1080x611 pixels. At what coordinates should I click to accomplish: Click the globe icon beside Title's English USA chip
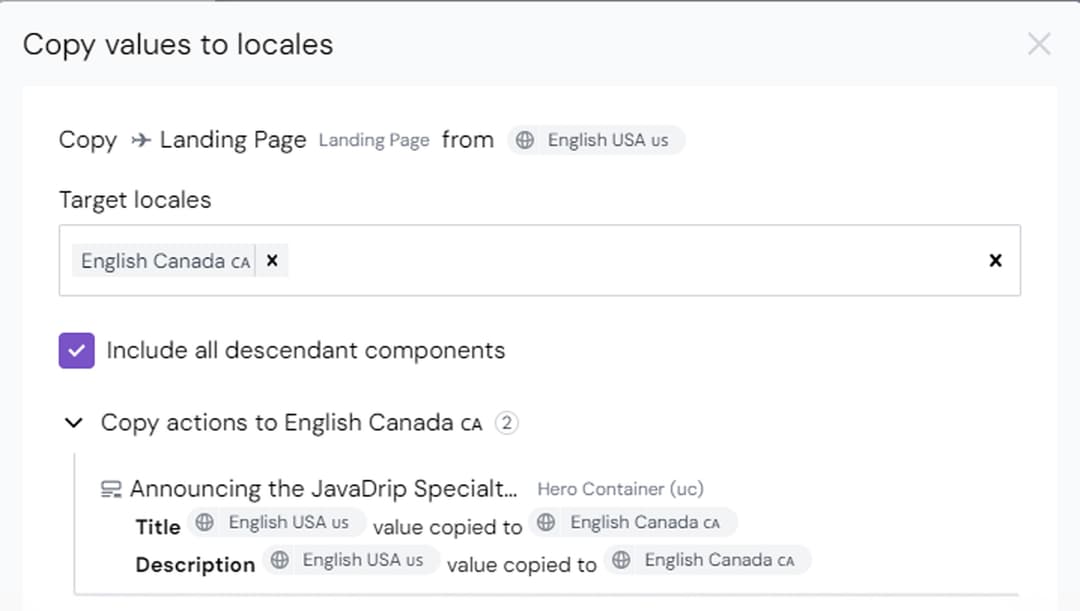coord(207,522)
